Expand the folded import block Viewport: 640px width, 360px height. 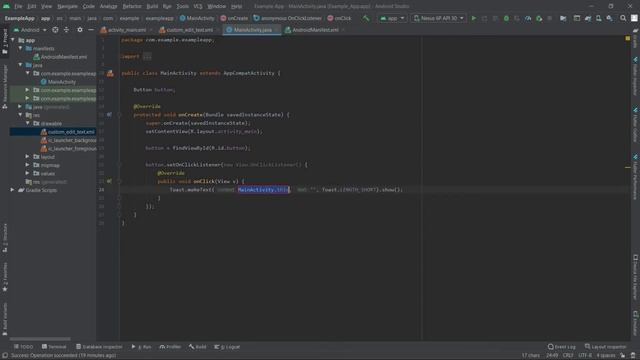click(x=147, y=57)
